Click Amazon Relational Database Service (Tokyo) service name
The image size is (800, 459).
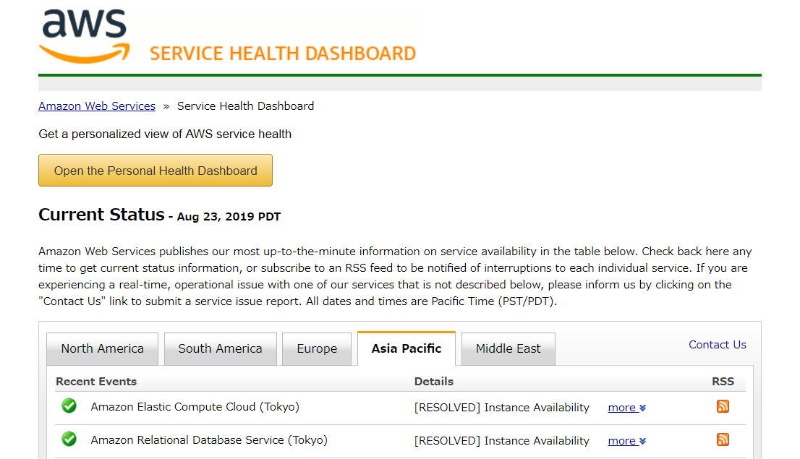point(209,440)
